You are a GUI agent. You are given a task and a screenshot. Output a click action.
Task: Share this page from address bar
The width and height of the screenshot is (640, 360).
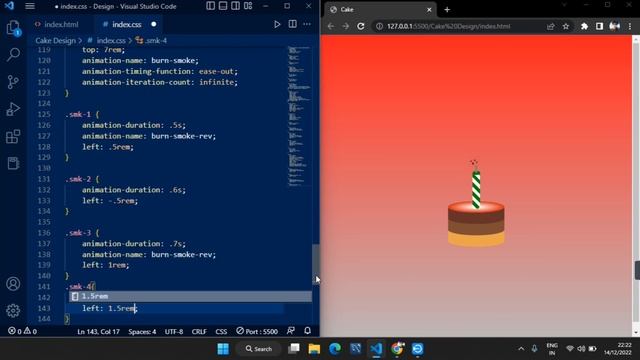[550, 26]
